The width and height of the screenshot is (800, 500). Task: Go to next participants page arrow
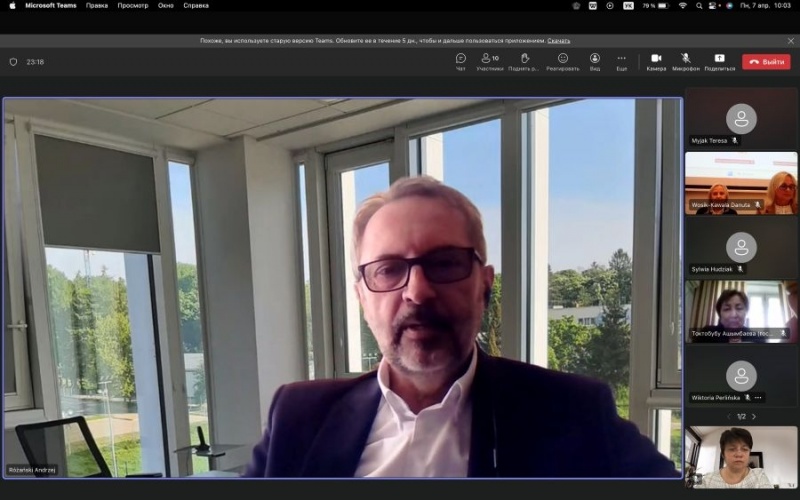pos(754,416)
